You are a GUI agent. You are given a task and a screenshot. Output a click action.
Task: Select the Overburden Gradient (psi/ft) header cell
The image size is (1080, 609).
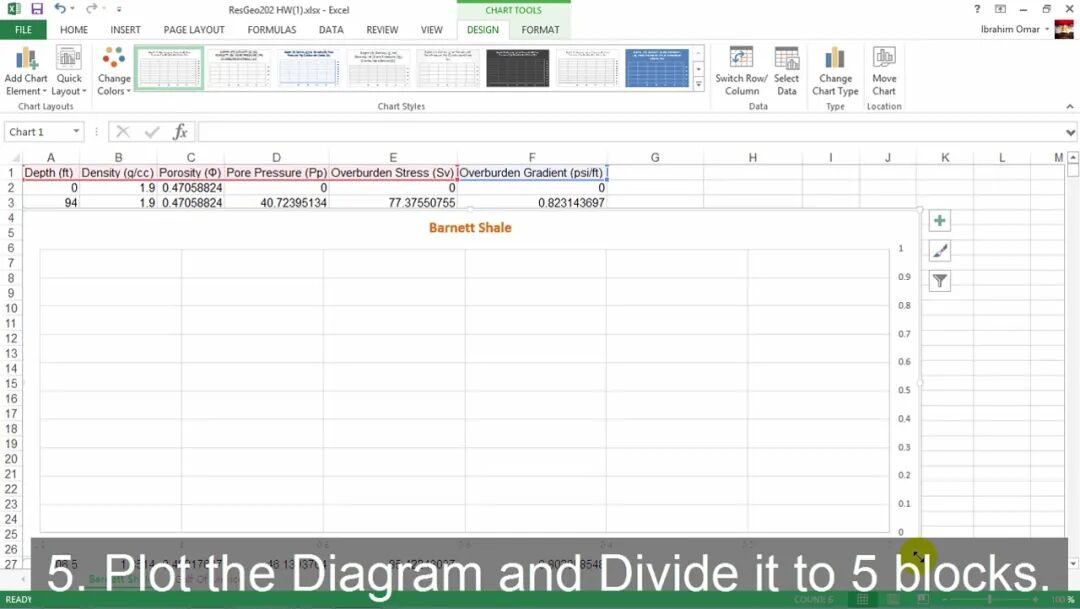(532, 173)
